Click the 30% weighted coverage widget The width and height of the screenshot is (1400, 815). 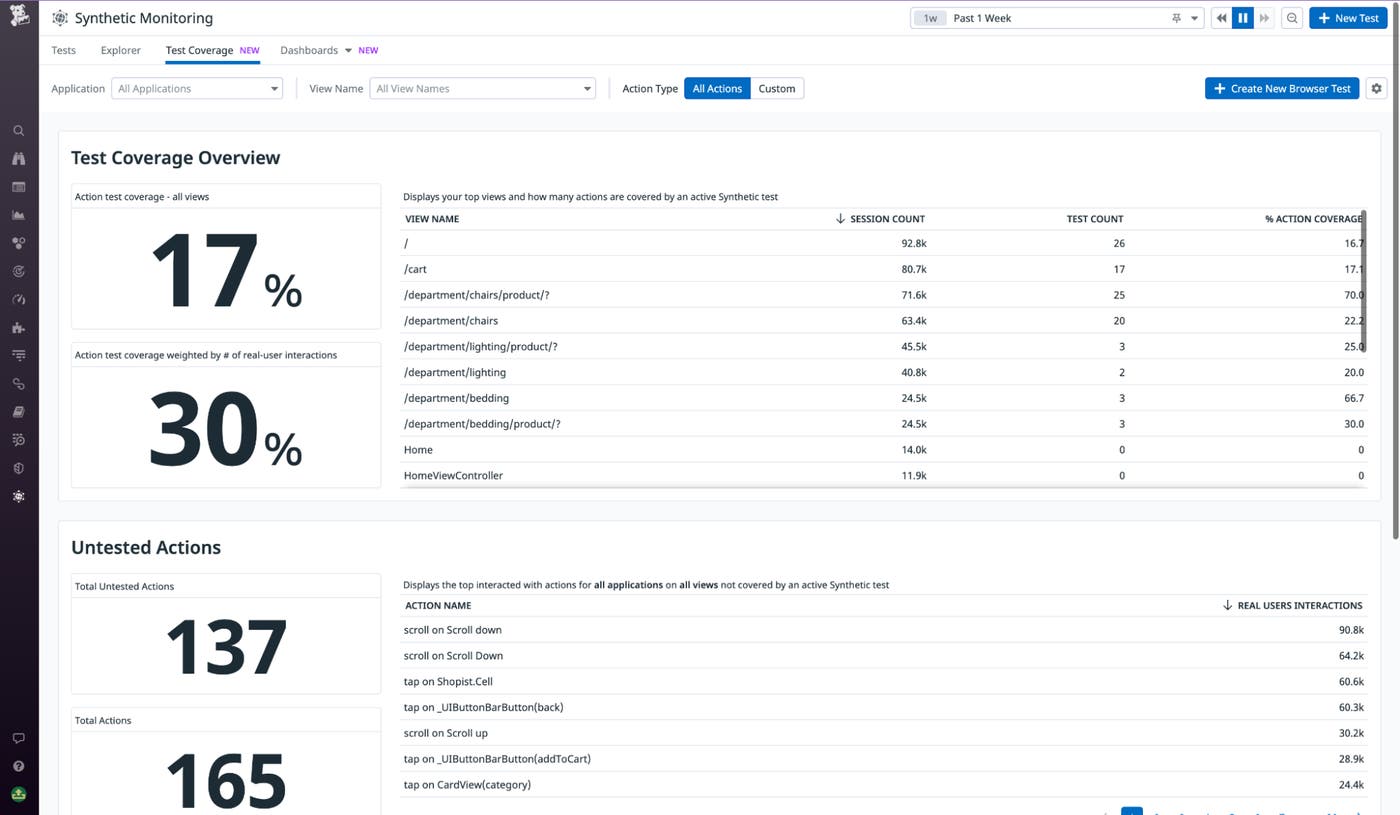[x=226, y=415]
